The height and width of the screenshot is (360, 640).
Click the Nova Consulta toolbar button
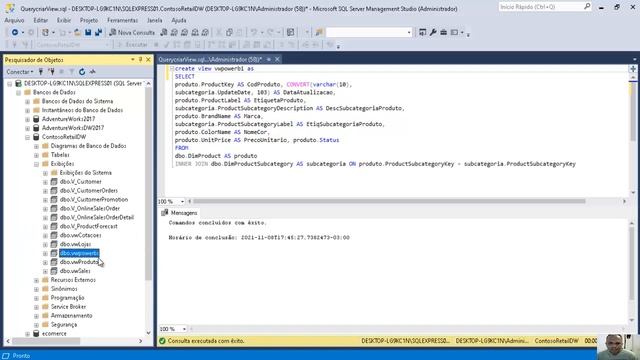[133, 32]
